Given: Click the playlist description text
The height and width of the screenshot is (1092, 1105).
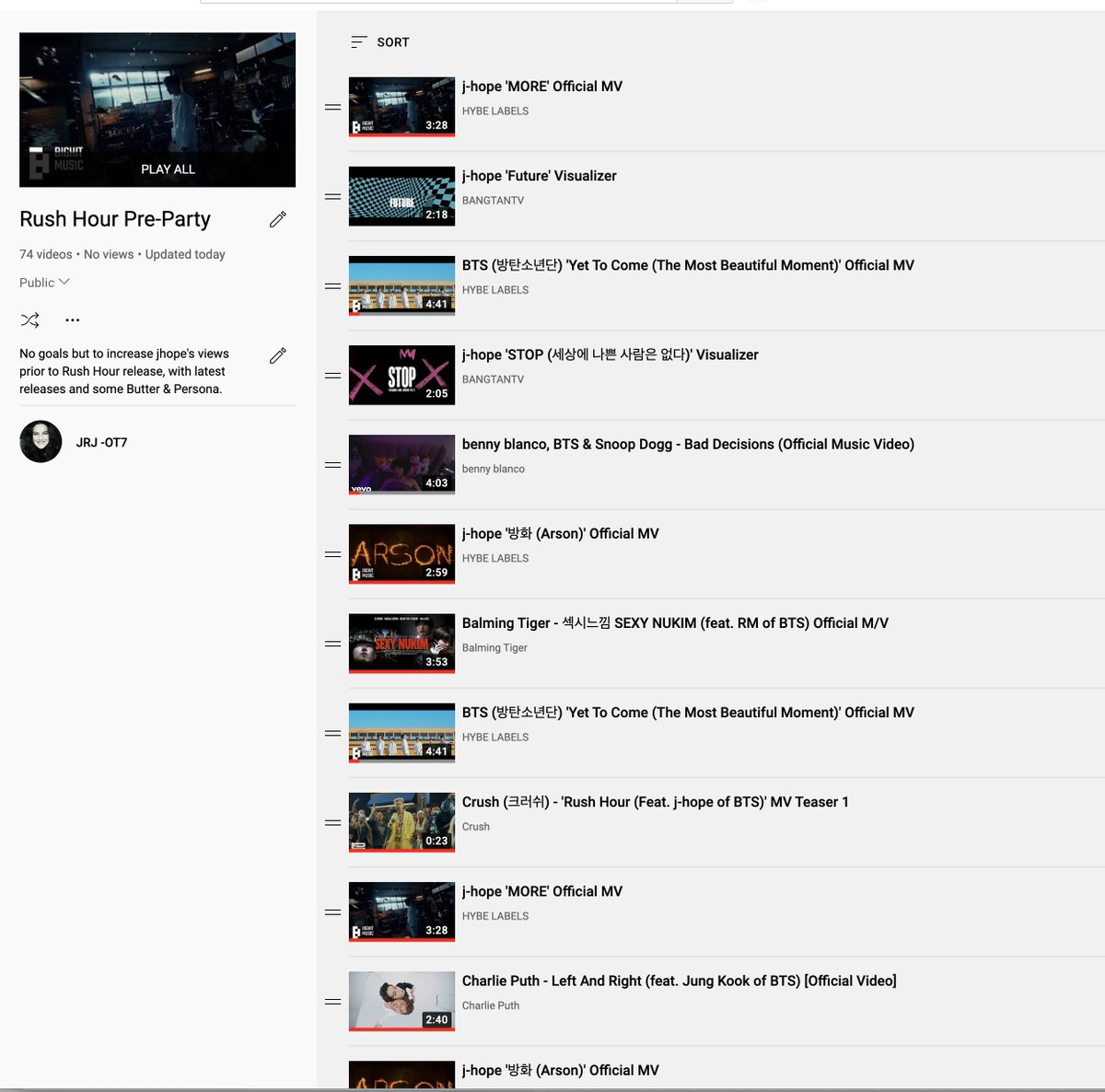Looking at the screenshot, I should click(x=124, y=371).
